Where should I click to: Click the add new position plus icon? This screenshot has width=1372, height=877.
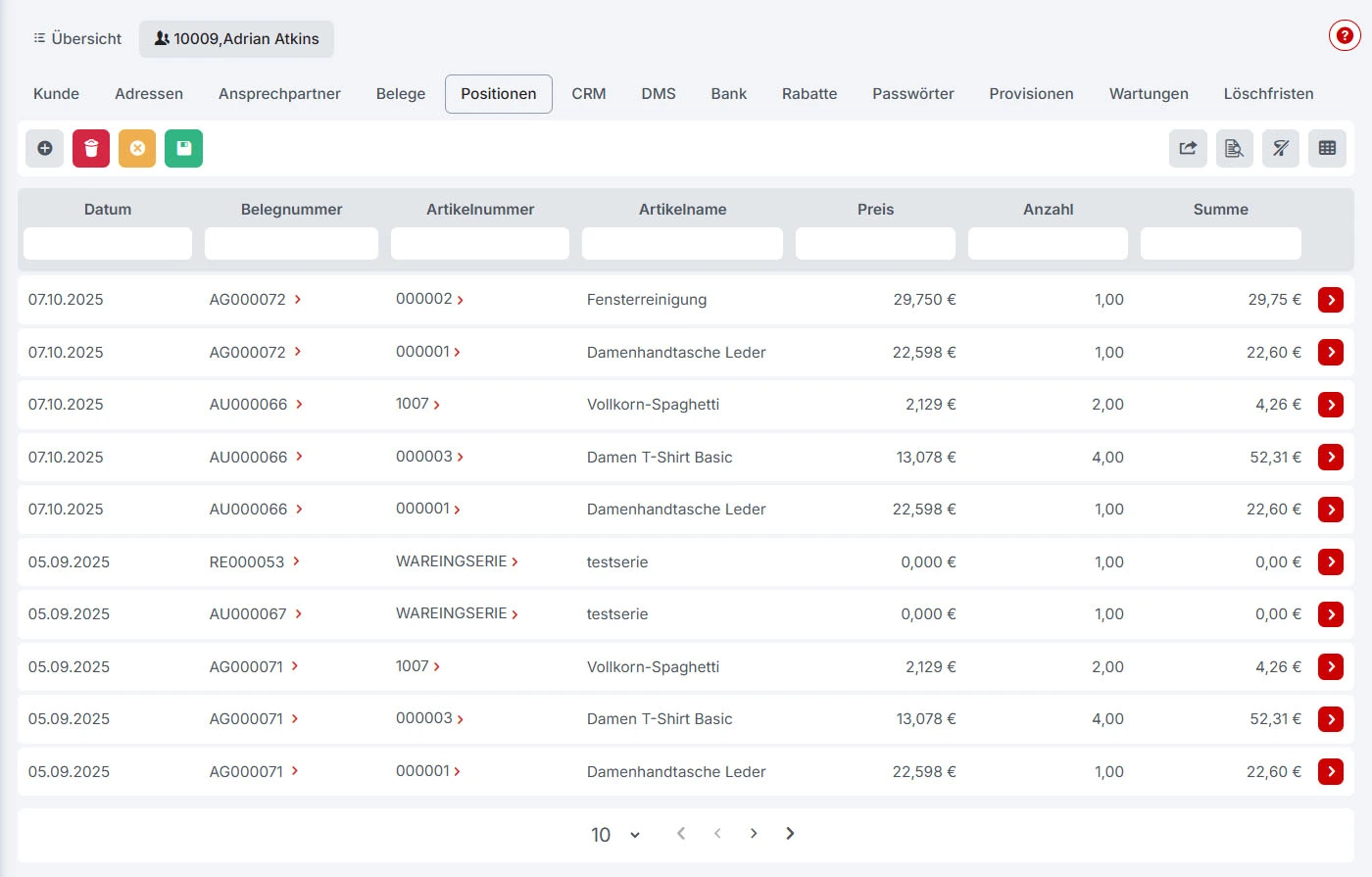point(45,148)
